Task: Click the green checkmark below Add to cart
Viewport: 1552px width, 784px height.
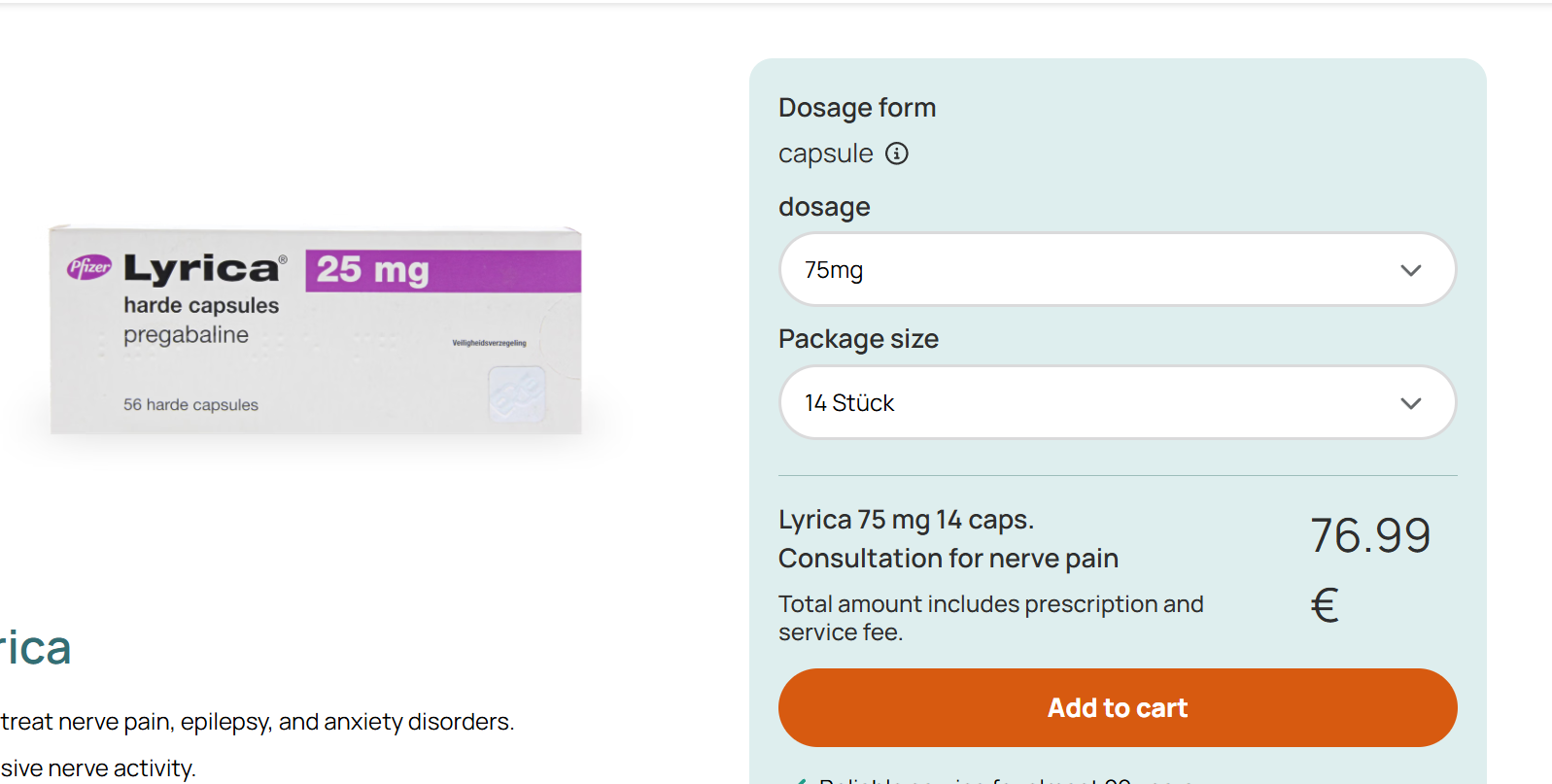Action: pos(802,779)
